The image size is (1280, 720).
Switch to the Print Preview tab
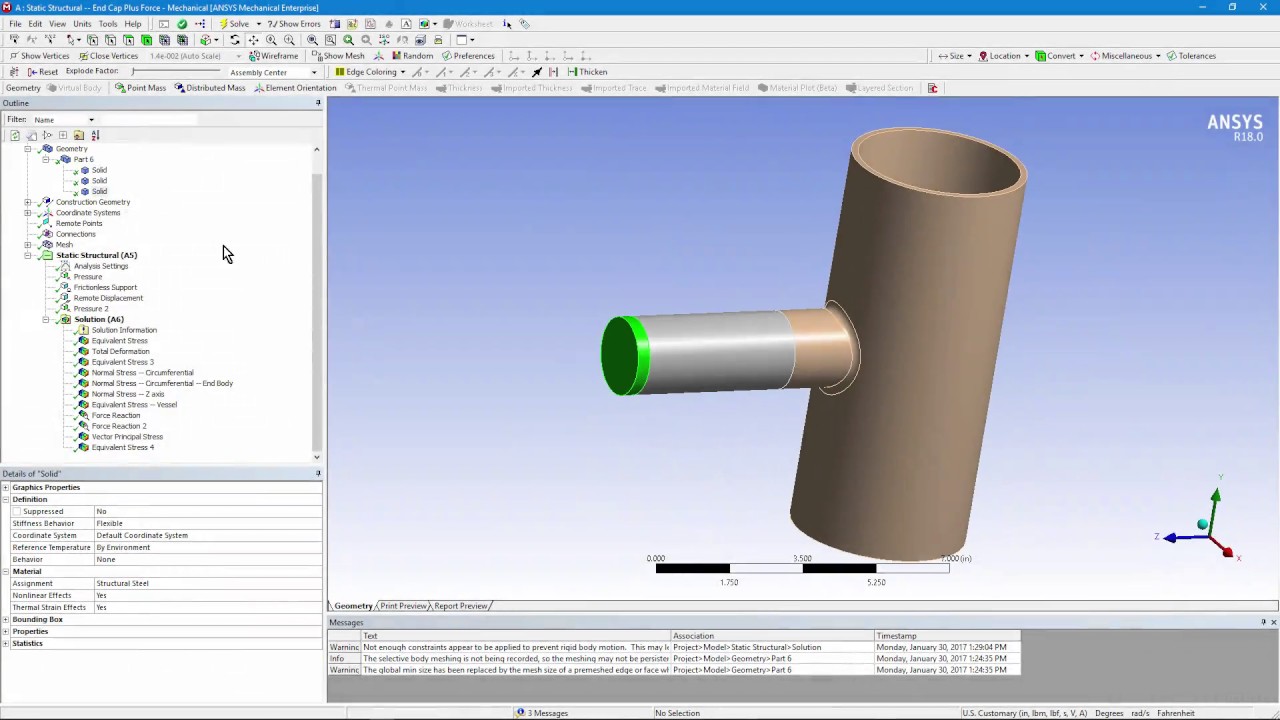coord(403,606)
